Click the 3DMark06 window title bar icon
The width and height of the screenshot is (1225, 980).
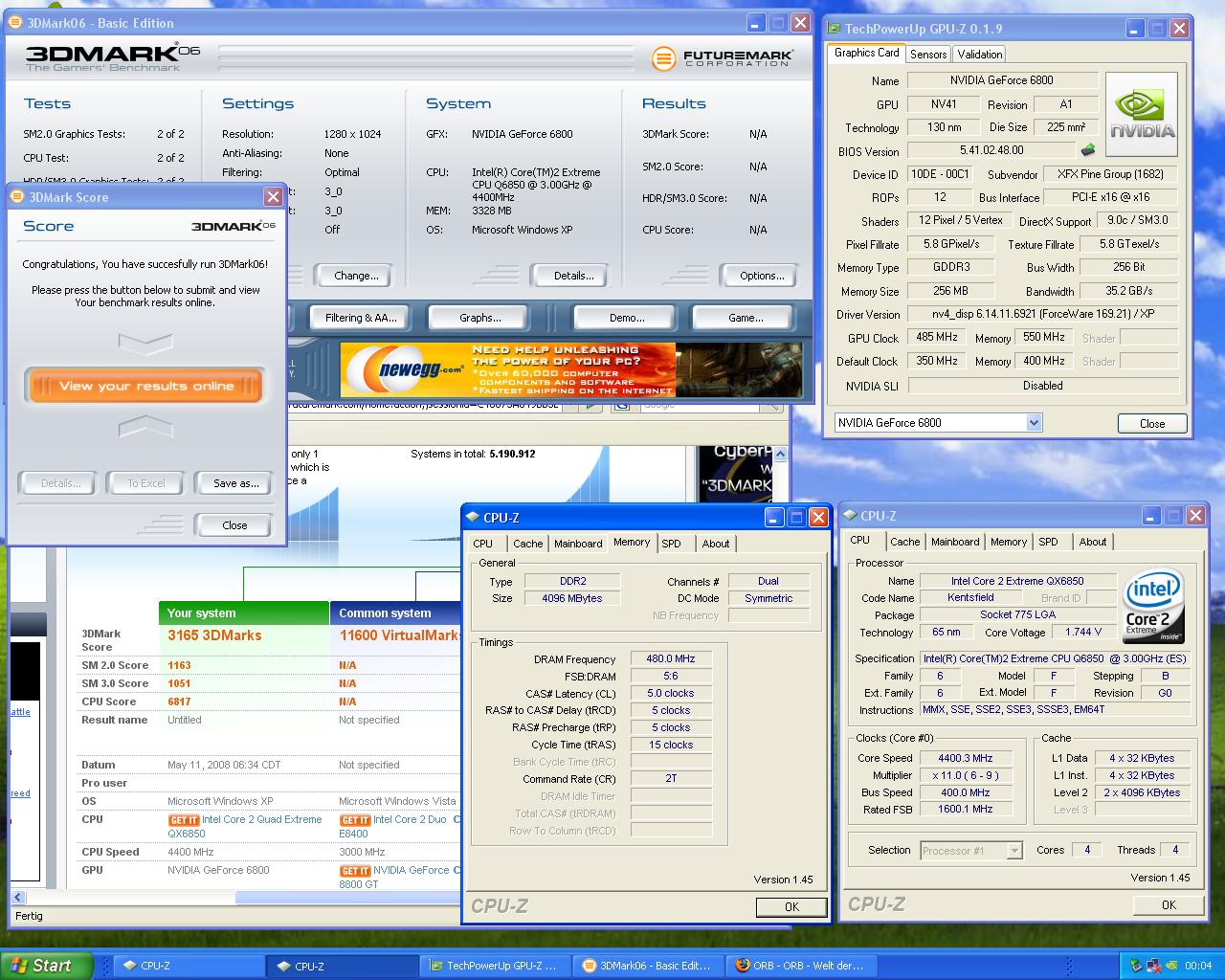coord(15,22)
